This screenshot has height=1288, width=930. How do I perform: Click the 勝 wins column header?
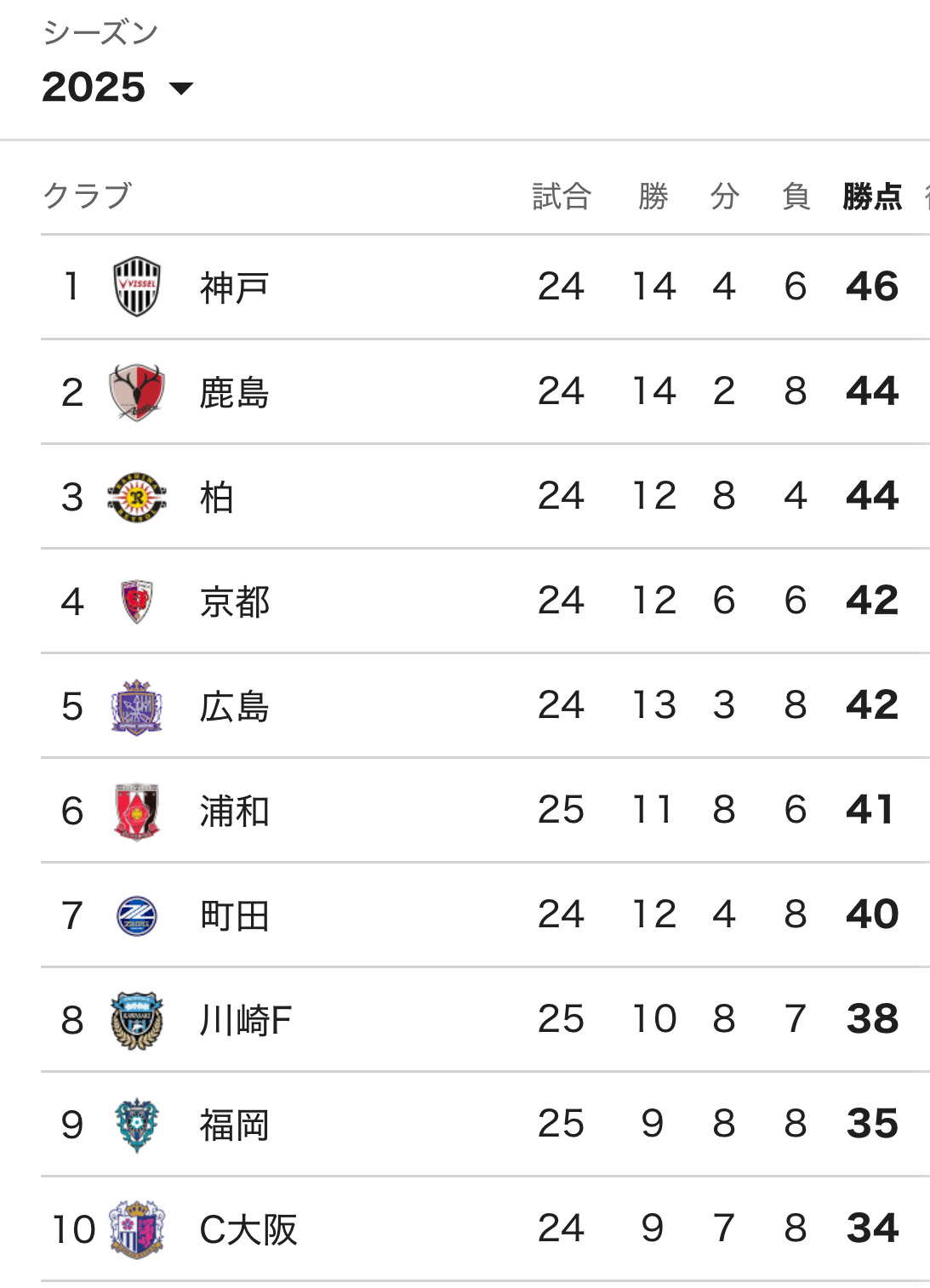653,197
